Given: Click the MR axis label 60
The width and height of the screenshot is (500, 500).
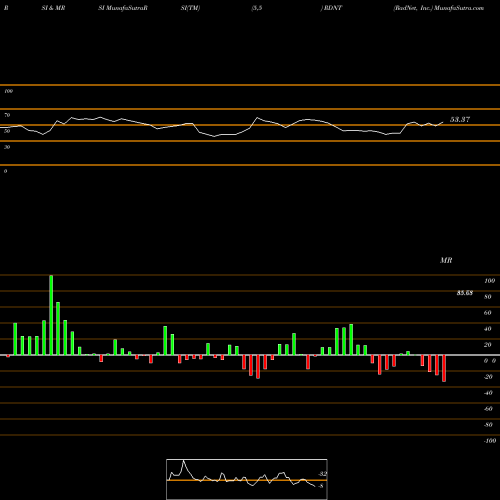Looking at the screenshot, I should pos(488,313).
